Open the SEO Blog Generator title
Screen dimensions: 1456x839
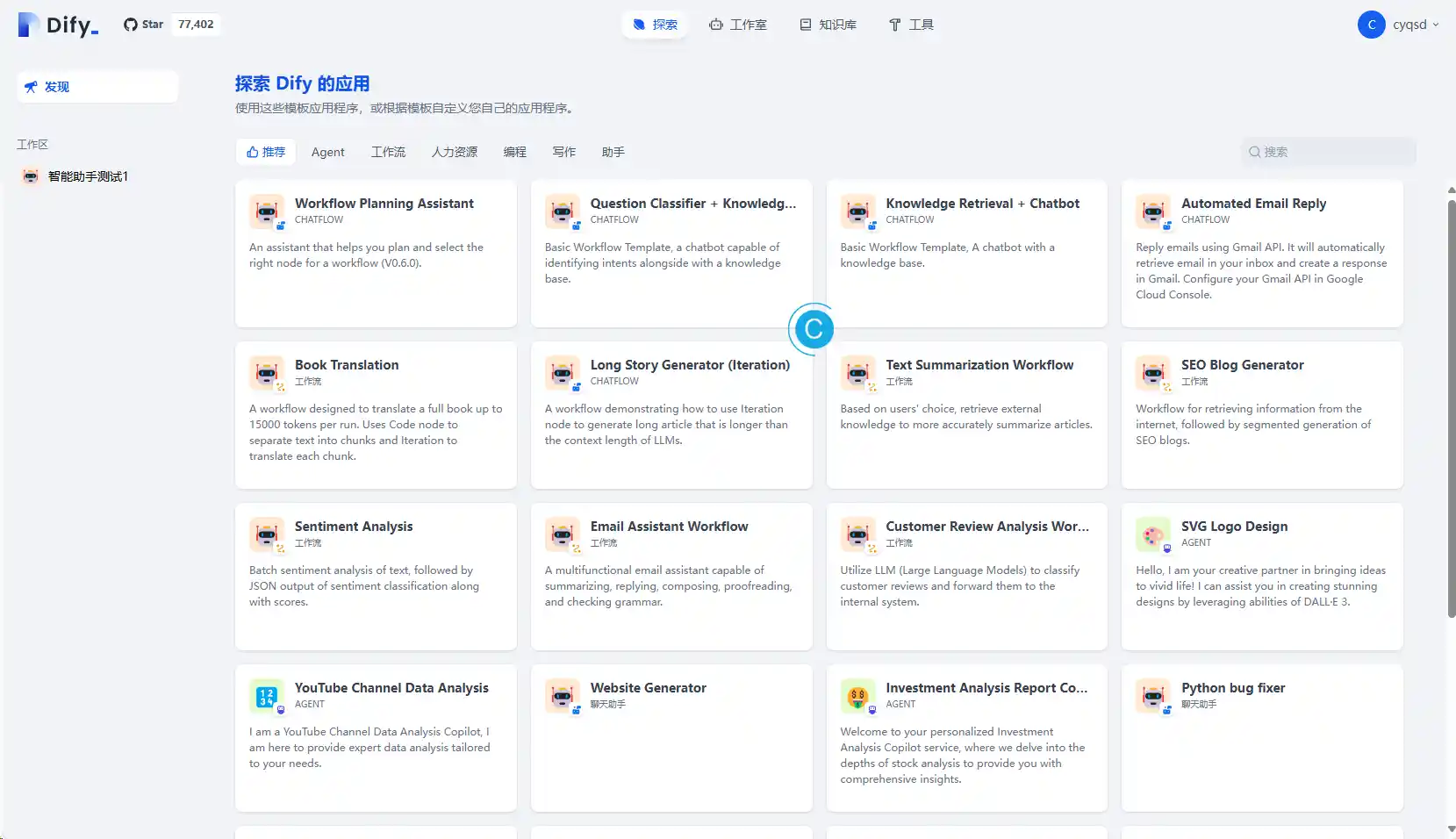tap(1242, 365)
